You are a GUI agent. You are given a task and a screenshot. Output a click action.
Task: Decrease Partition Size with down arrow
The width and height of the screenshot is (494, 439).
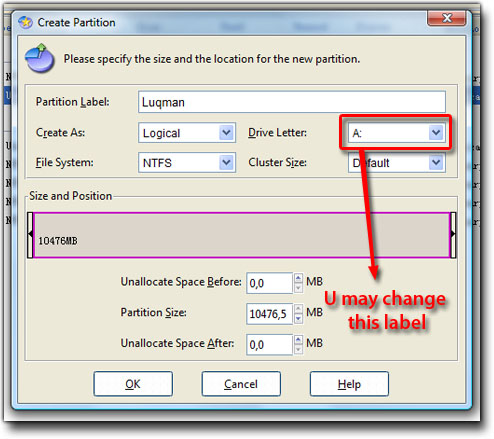(x=298, y=319)
